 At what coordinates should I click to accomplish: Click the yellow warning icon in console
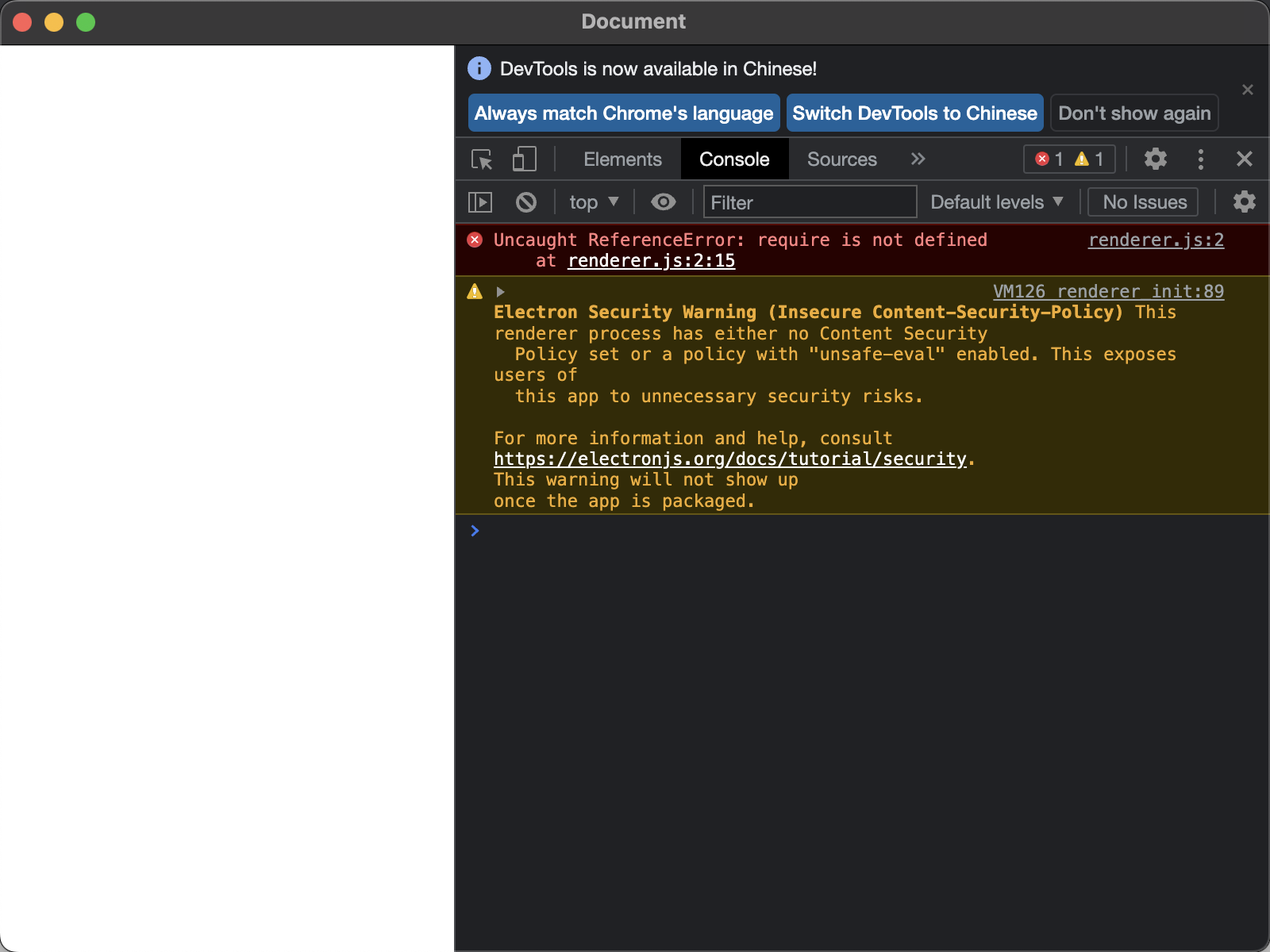coord(475,291)
